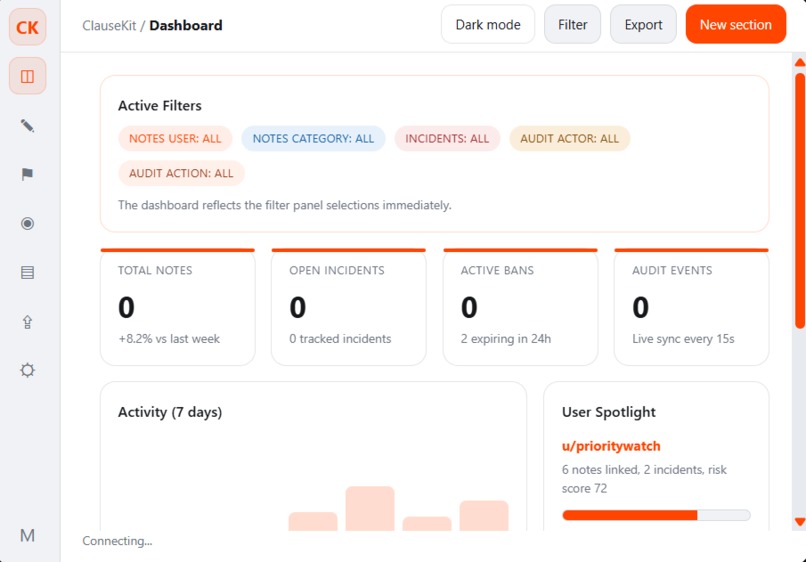Open the Filter panel
The image size is (806, 562).
click(572, 25)
